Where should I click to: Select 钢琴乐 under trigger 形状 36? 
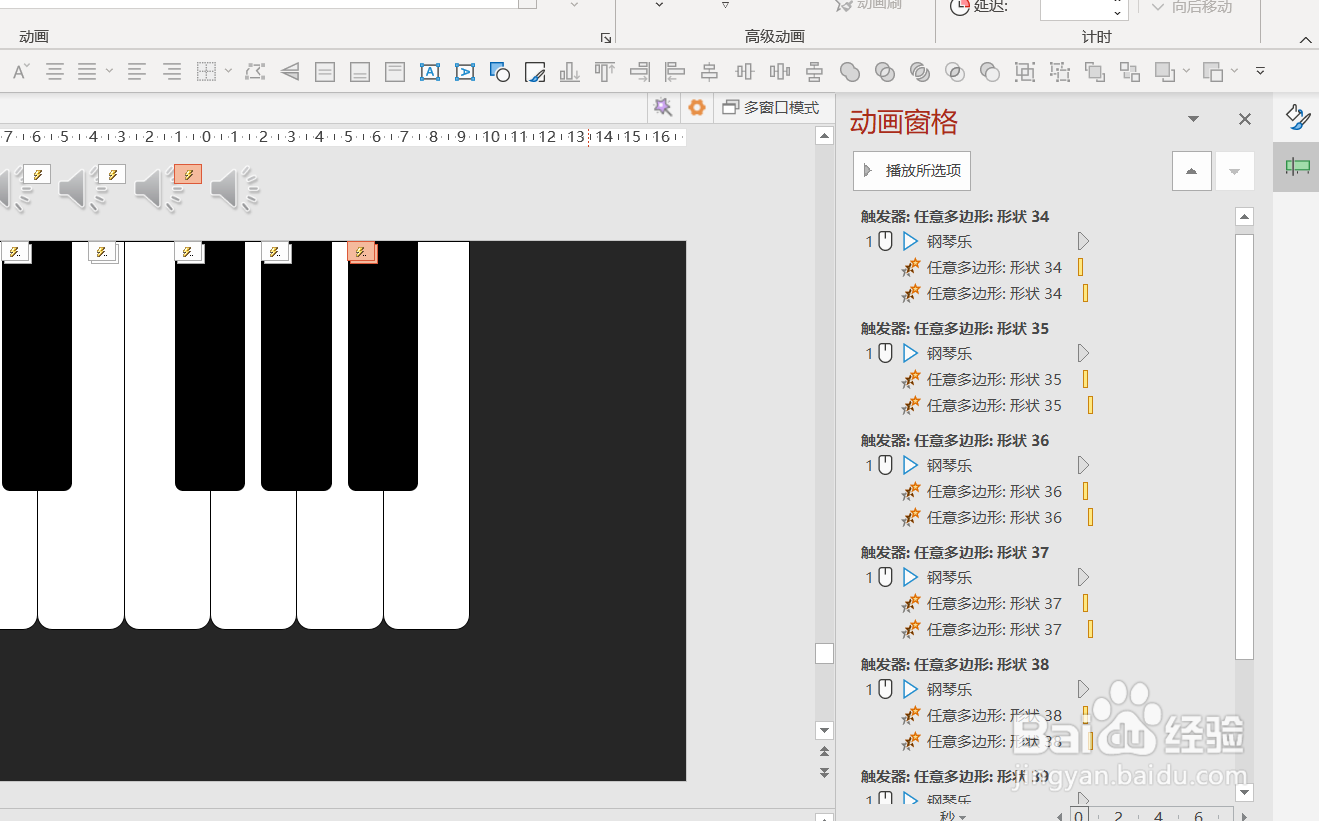[x=949, y=465]
